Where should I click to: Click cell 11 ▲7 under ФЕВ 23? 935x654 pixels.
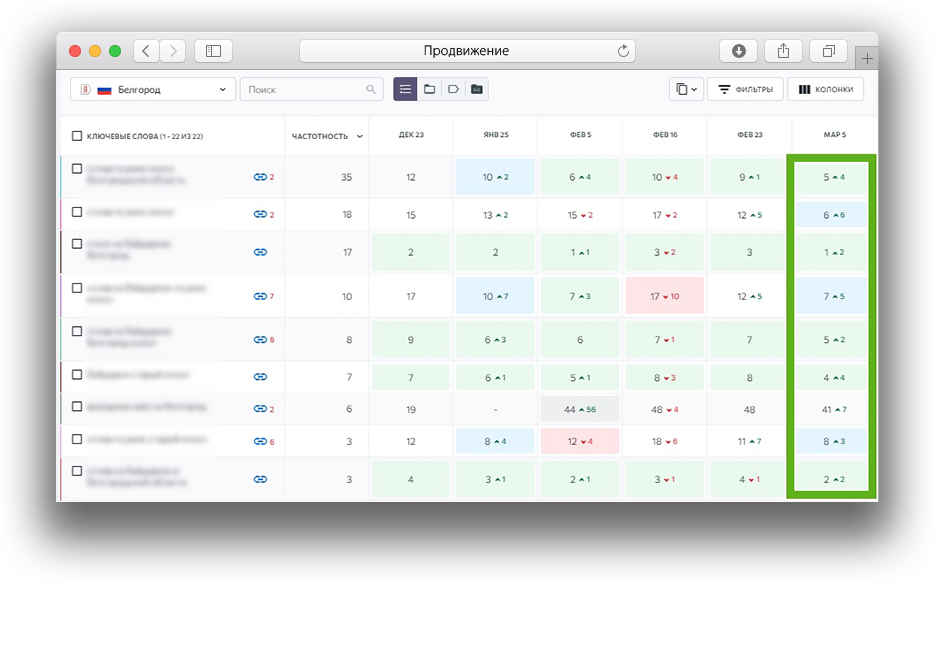coord(750,442)
